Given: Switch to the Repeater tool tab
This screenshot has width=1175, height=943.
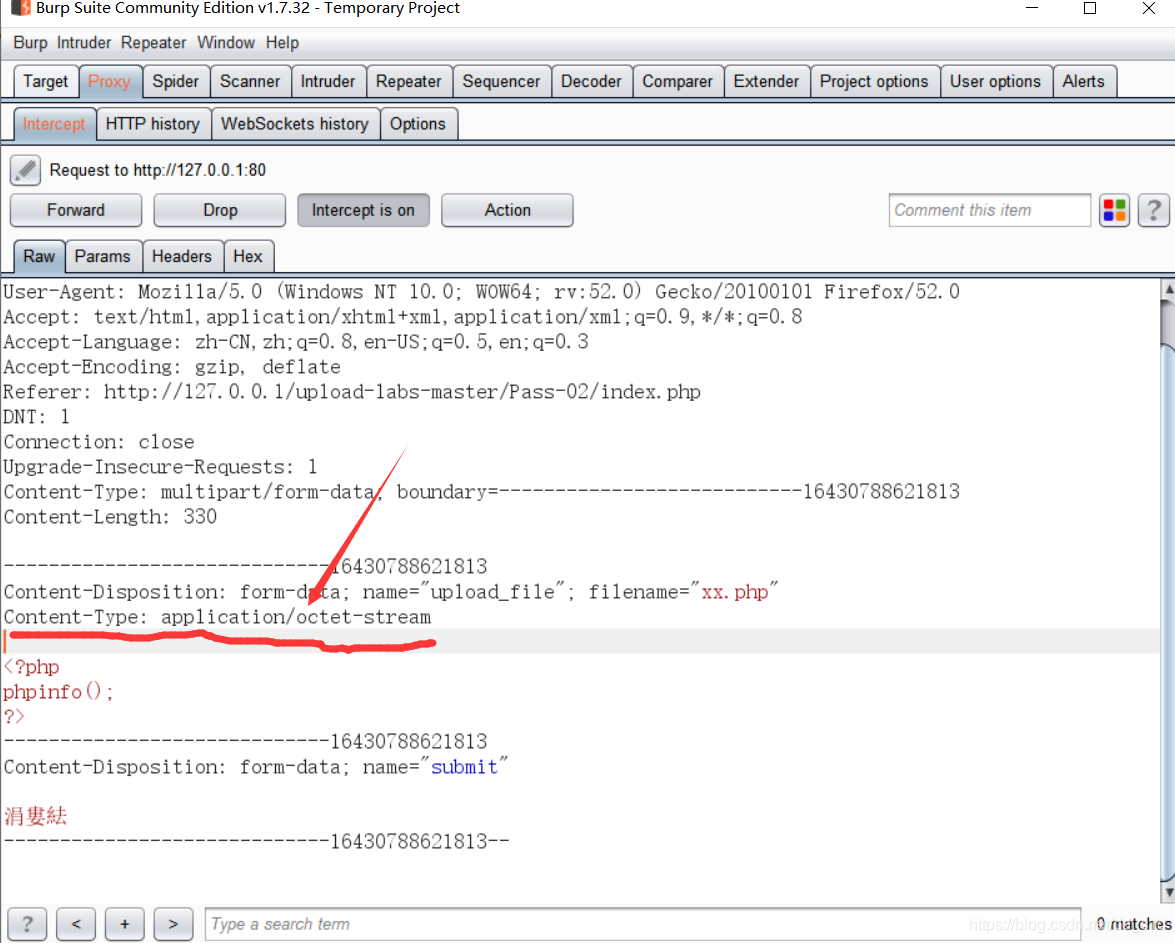Looking at the screenshot, I should pyautogui.click(x=408, y=81).
